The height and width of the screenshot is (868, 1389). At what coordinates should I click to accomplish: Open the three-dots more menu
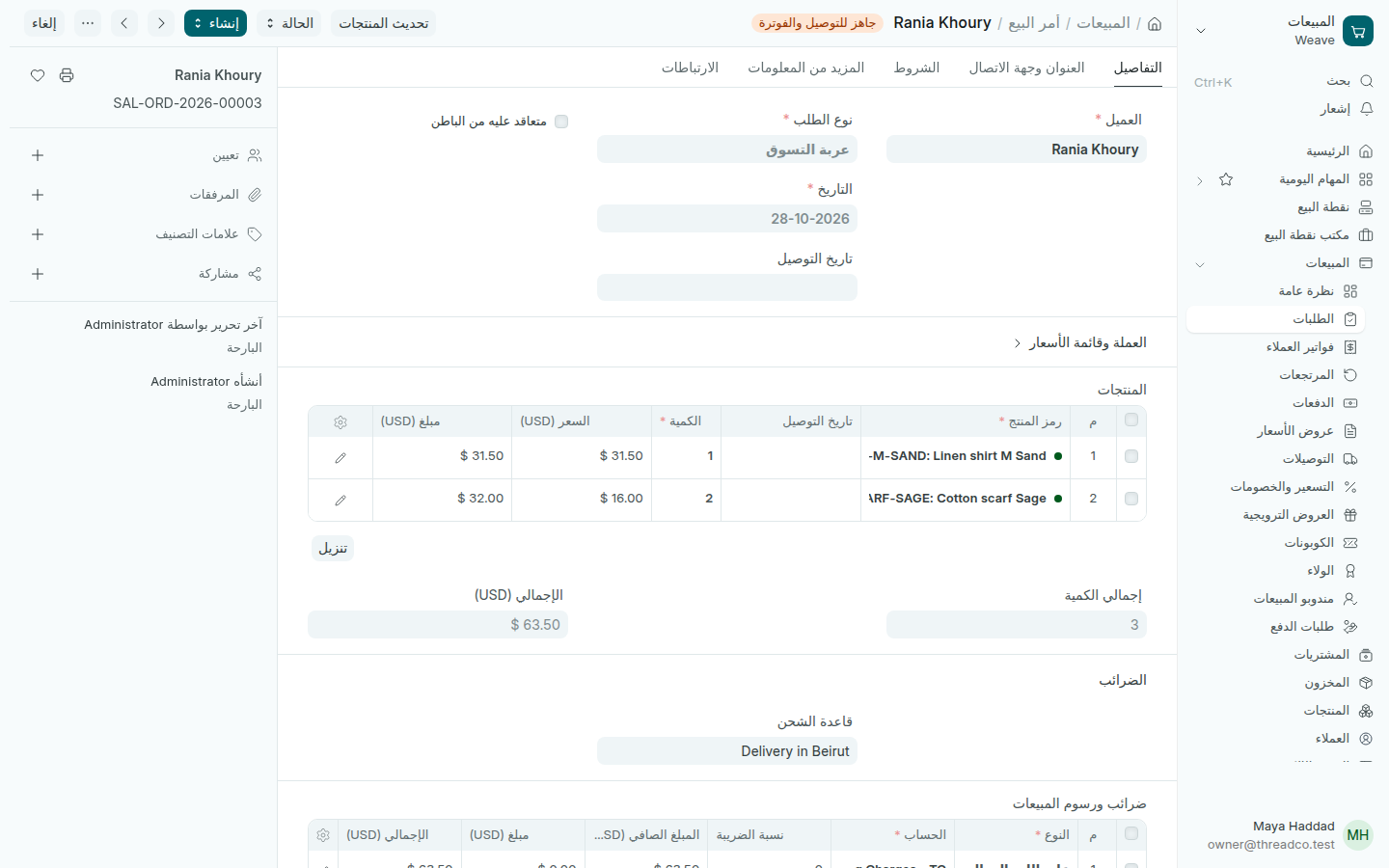click(88, 23)
